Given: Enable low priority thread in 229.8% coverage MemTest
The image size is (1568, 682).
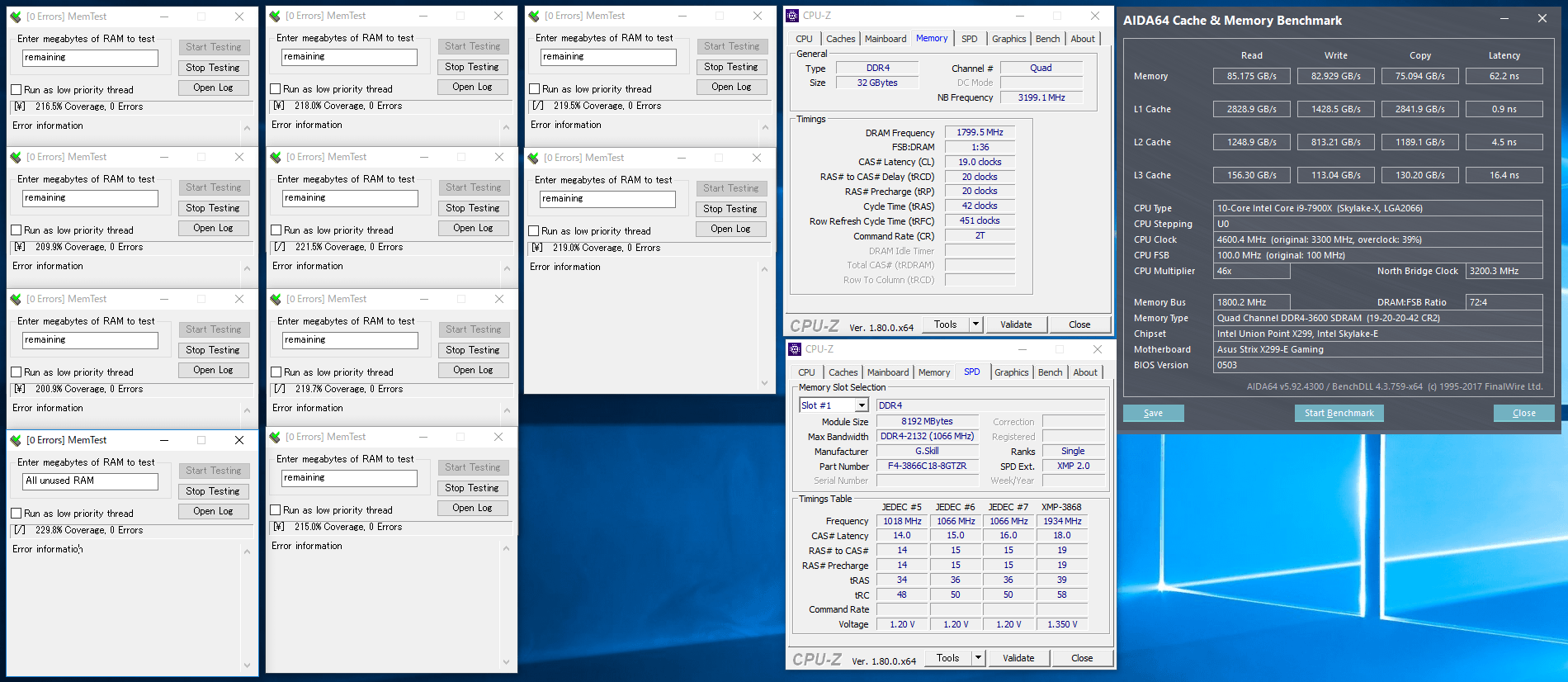Looking at the screenshot, I should [x=16, y=514].
